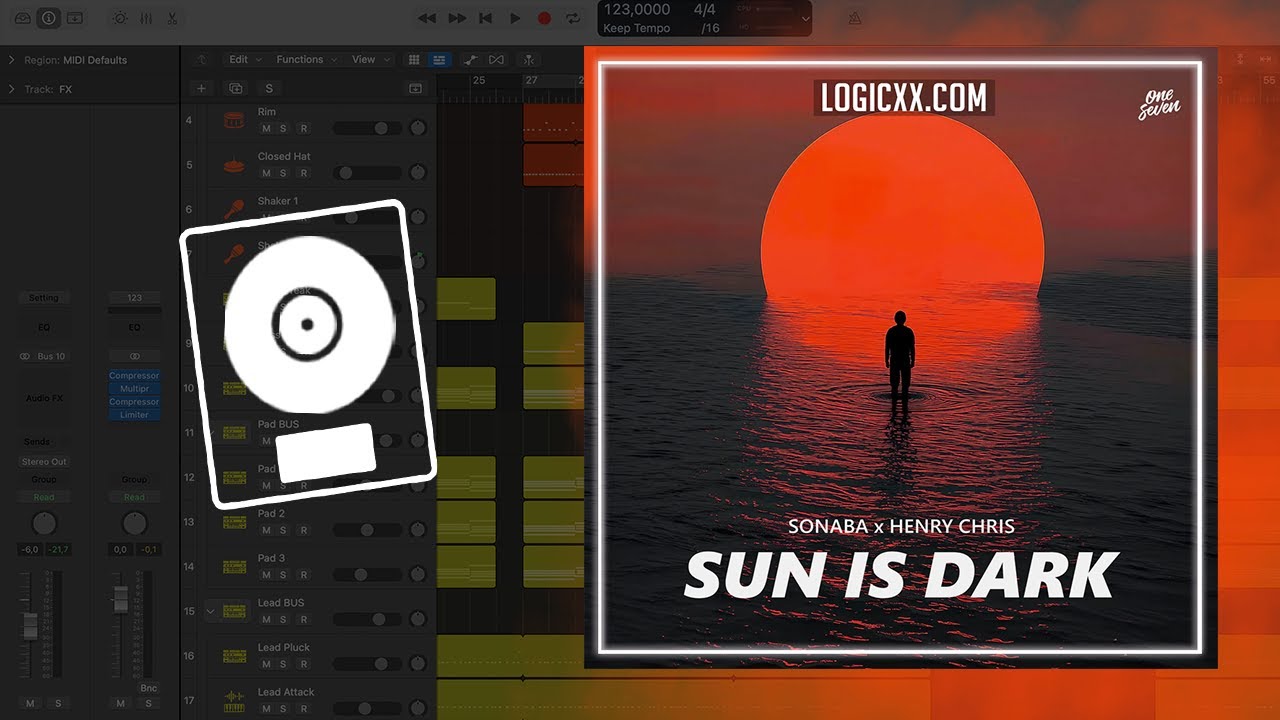This screenshot has width=1280, height=720.
Task: Click the Toolbar display icon
Action: tap(74, 18)
